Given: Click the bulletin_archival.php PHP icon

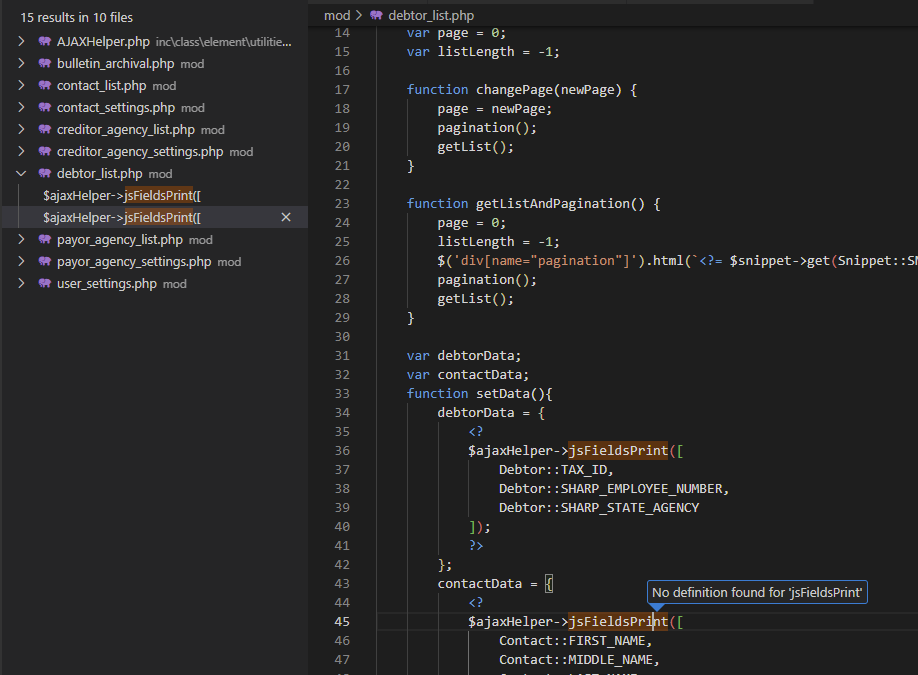Looking at the screenshot, I should (45, 64).
